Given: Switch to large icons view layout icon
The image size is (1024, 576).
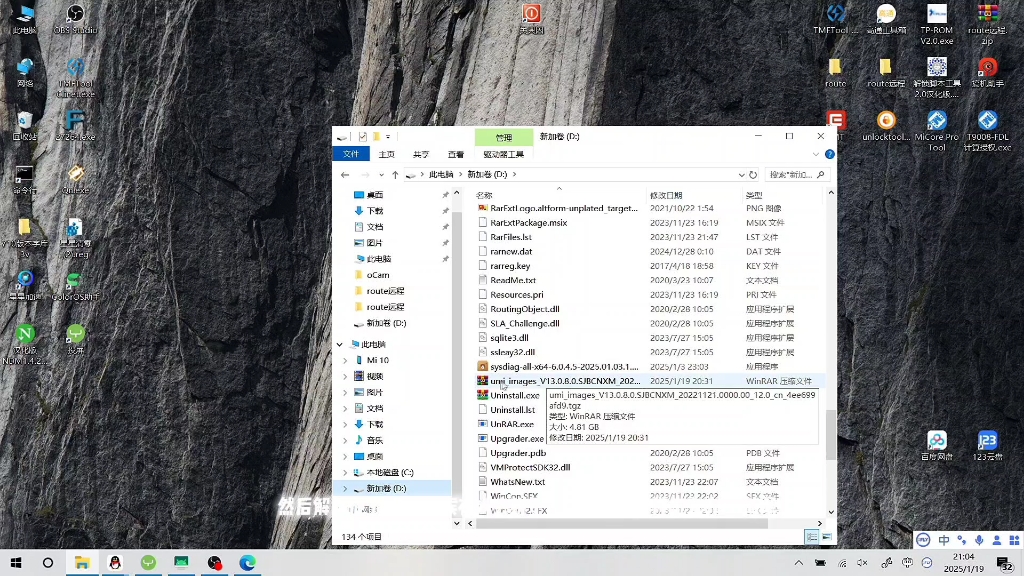Looking at the screenshot, I should coord(827,537).
